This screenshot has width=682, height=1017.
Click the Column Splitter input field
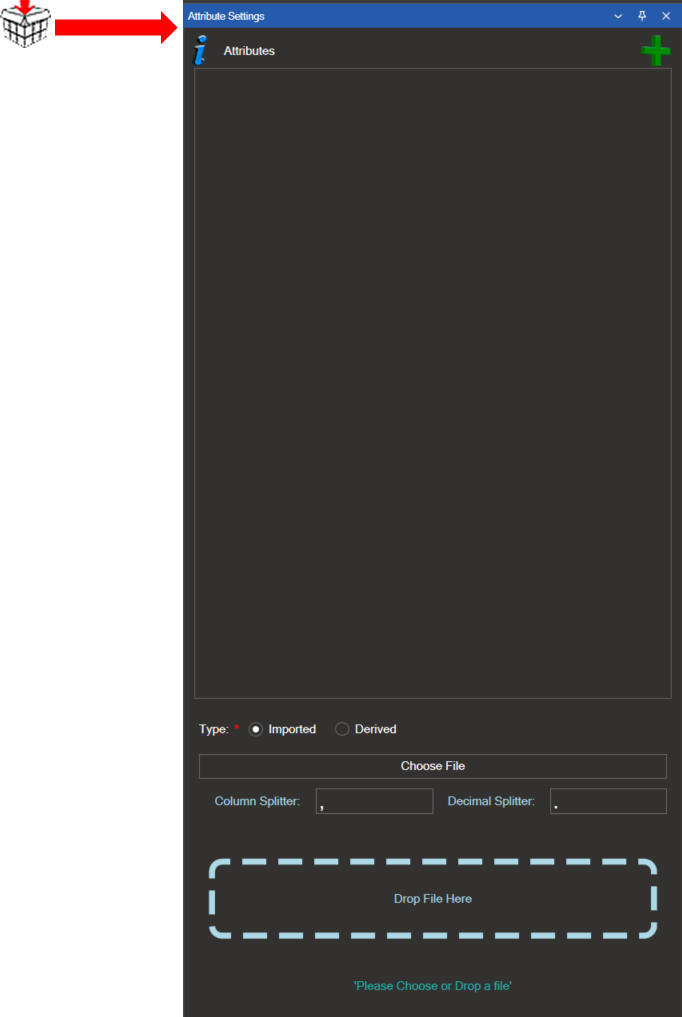(374, 801)
